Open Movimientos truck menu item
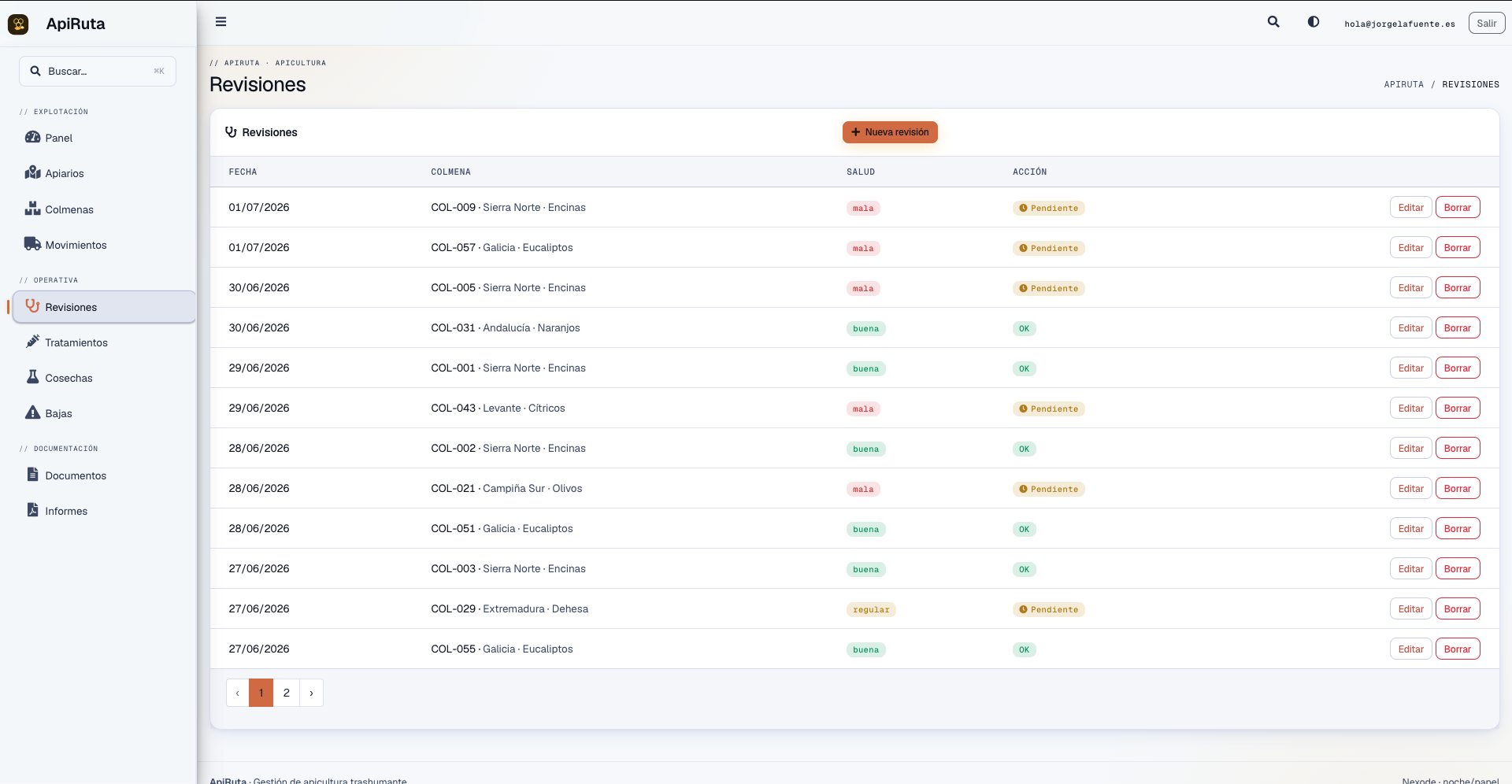This screenshot has height=784, width=1512. pos(104,245)
